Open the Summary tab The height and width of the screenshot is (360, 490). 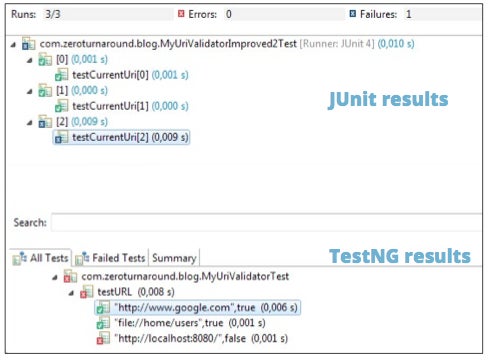174,258
